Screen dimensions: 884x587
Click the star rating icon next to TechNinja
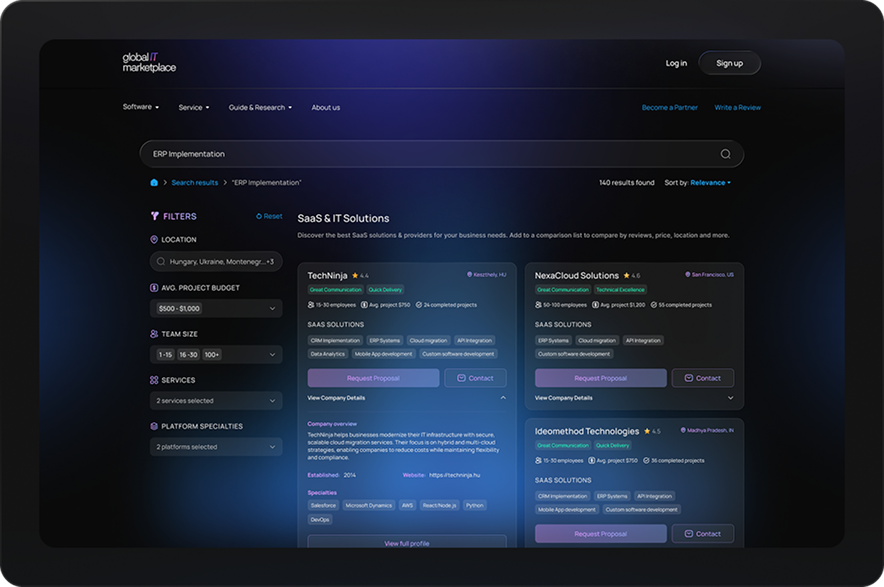tap(355, 275)
